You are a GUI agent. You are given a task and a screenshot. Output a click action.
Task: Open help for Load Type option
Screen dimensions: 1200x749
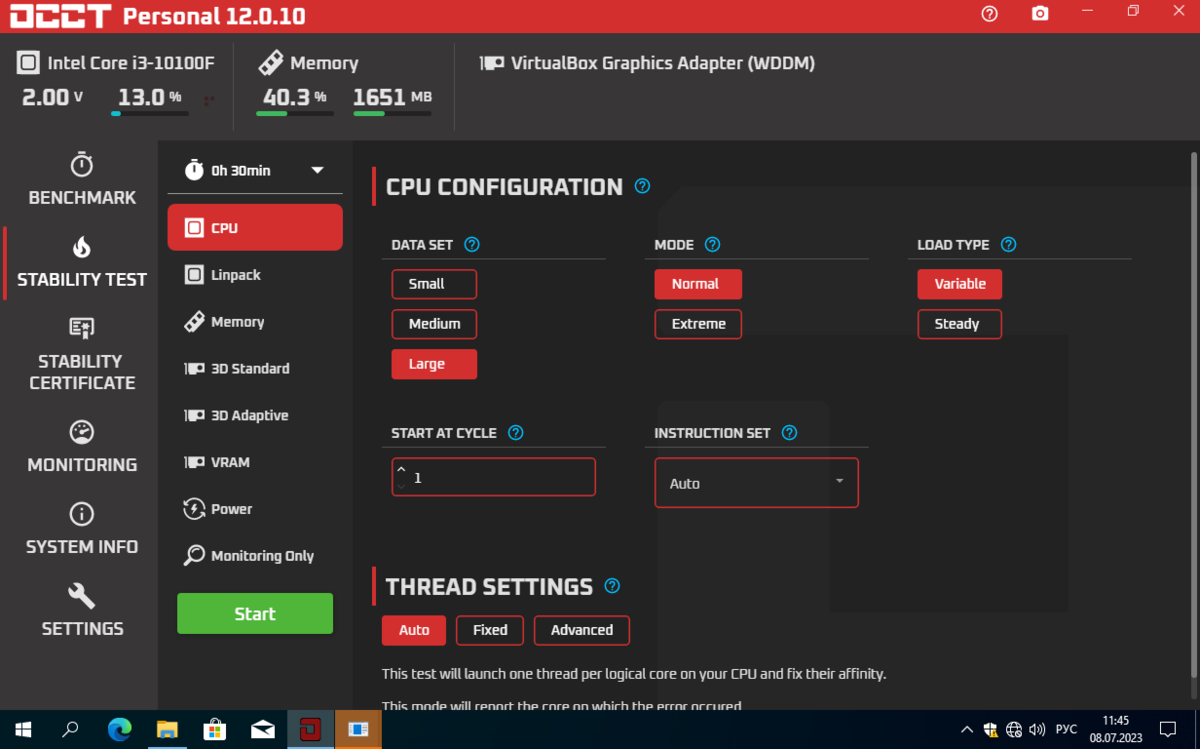coord(1008,244)
